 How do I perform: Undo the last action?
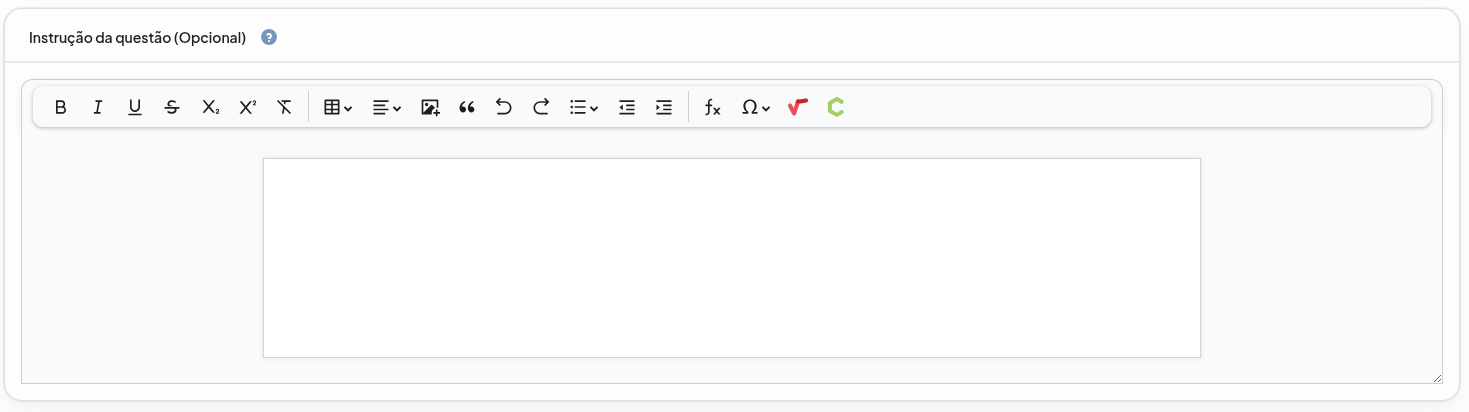tap(504, 107)
